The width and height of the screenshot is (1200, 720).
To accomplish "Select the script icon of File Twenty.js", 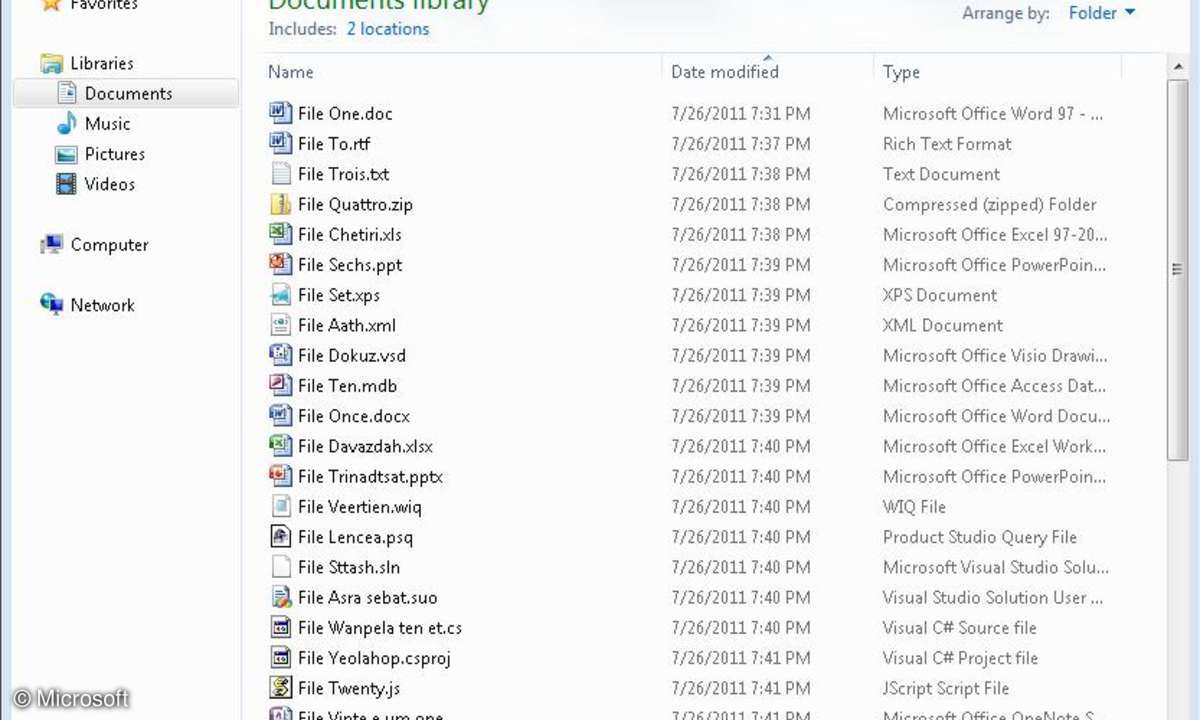I will [281, 688].
